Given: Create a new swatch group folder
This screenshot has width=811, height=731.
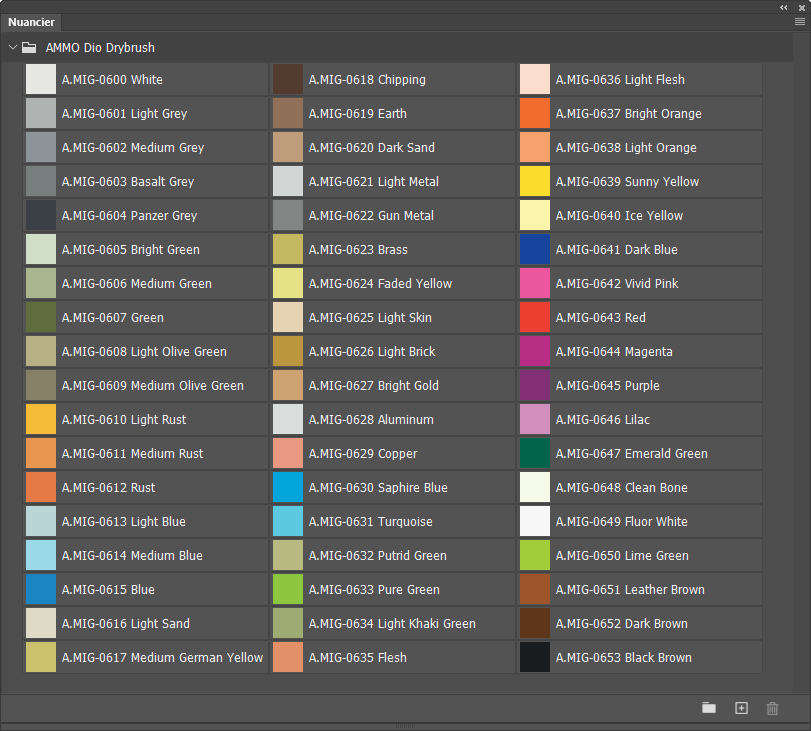Looking at the screenshot, I should pos(709,708).
